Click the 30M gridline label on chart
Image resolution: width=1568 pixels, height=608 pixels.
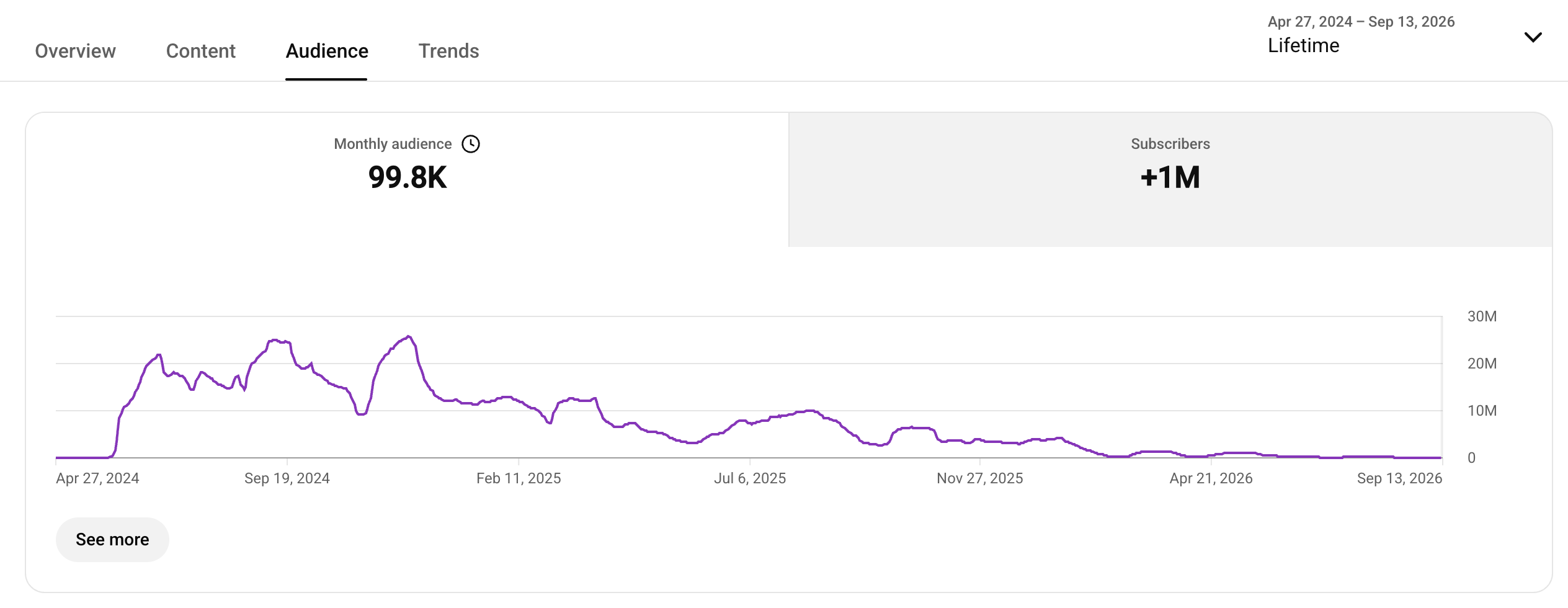(x=1482, y=316)
